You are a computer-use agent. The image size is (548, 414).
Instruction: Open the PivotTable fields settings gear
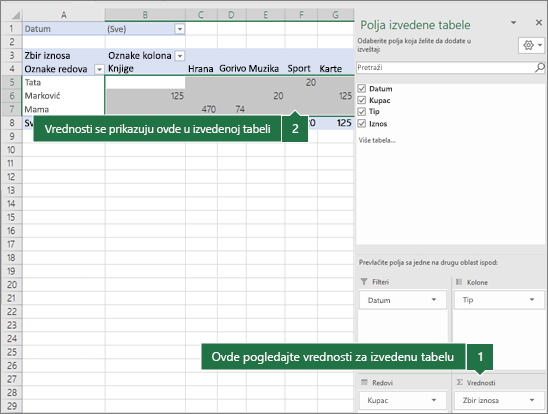coord(531,45)
